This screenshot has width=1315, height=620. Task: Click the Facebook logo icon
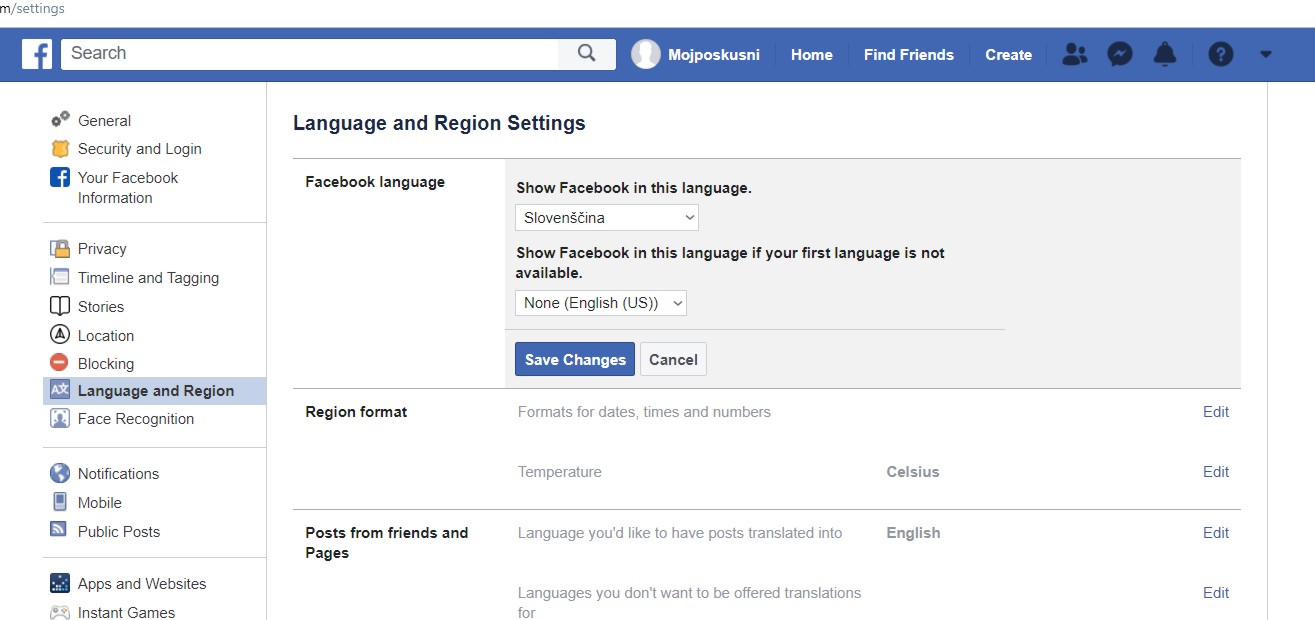(x=37, y=54)
